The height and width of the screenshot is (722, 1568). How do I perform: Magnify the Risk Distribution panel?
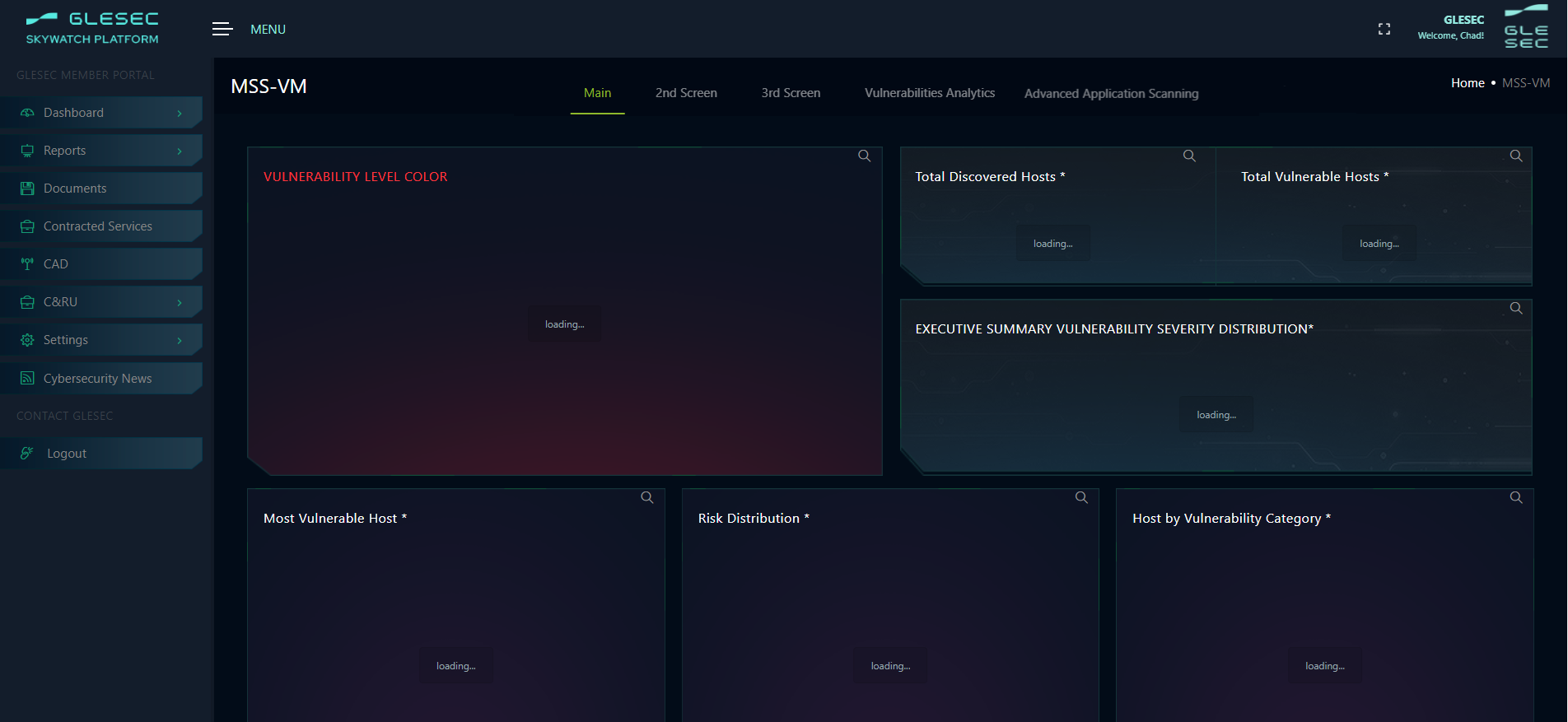coord(1081,497)
